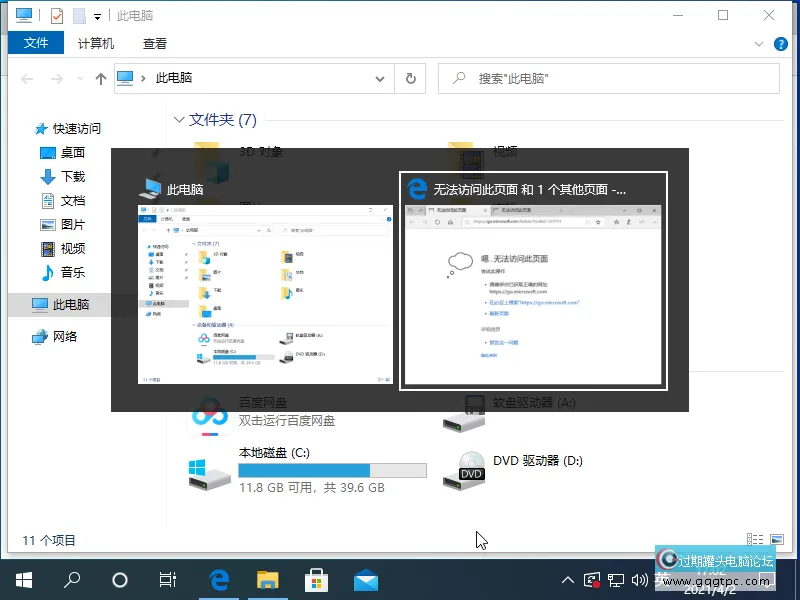This screenshot has height=600, width=800.
Task: Open the 文件 menu
Action: 36,44
